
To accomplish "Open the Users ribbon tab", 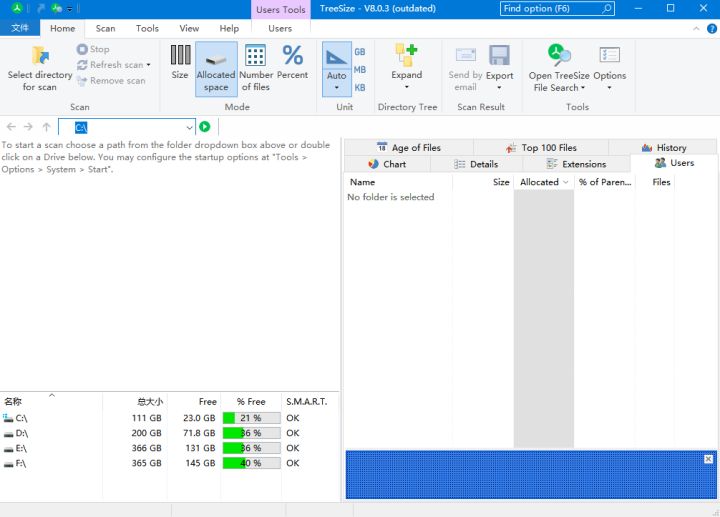I will [280, 28].
